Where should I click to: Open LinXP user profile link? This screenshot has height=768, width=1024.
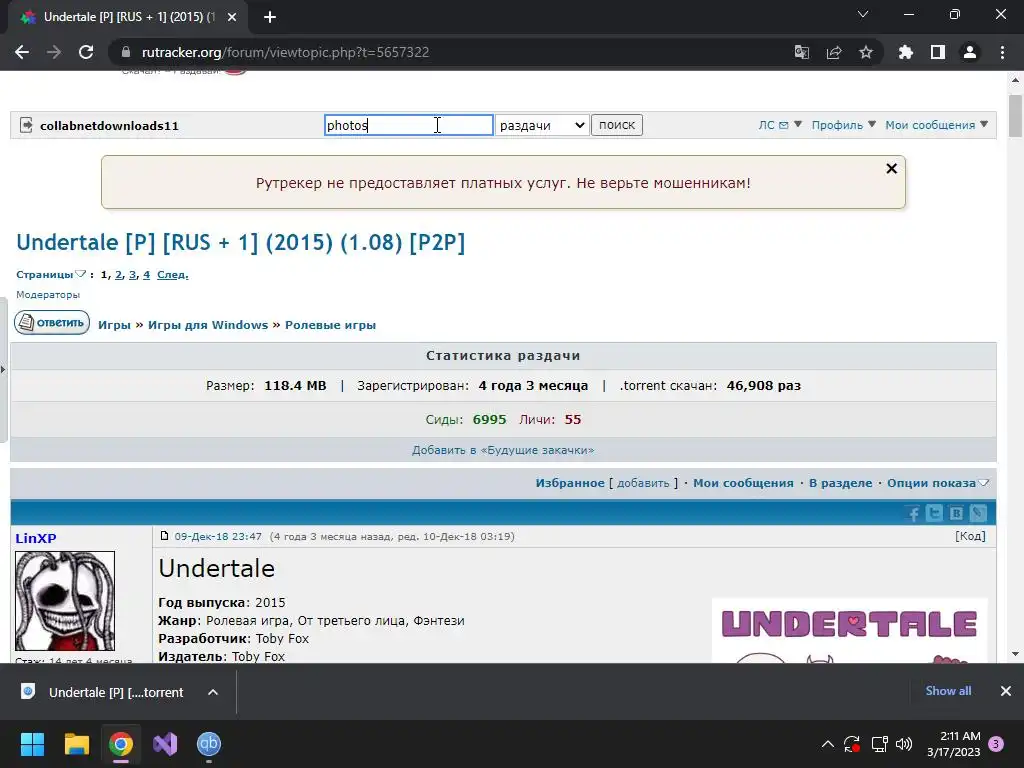[x=36, y=538]
